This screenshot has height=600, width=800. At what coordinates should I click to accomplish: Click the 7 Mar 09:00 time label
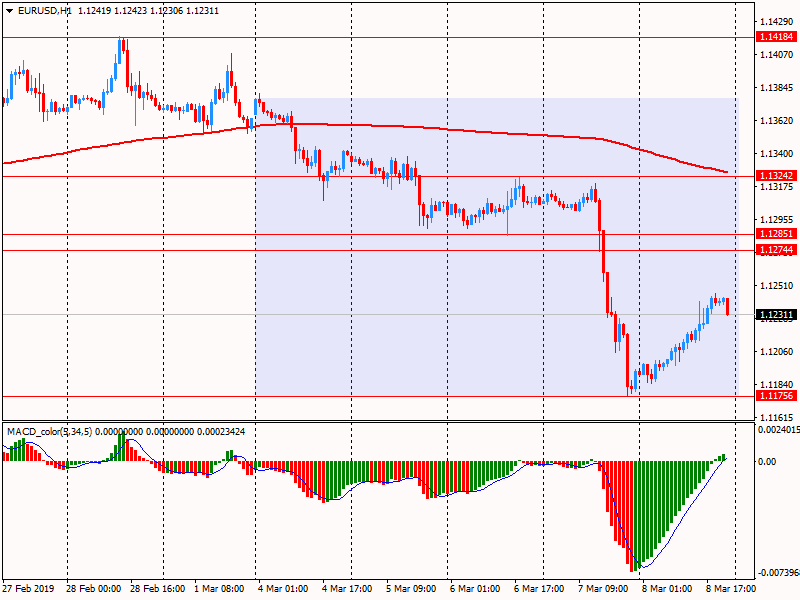603,589
